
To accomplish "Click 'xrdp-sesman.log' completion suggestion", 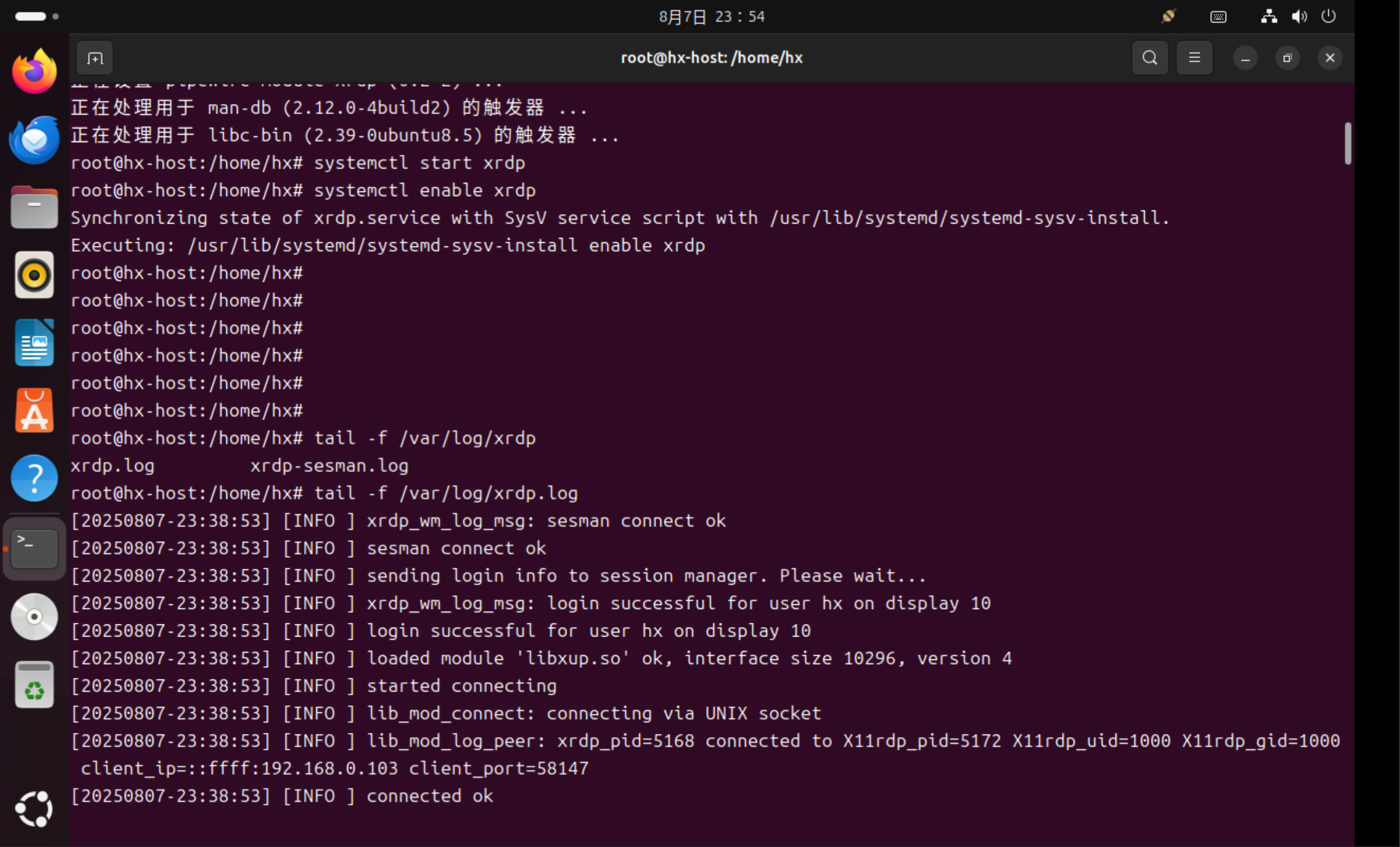I will (x=329, y=466).
